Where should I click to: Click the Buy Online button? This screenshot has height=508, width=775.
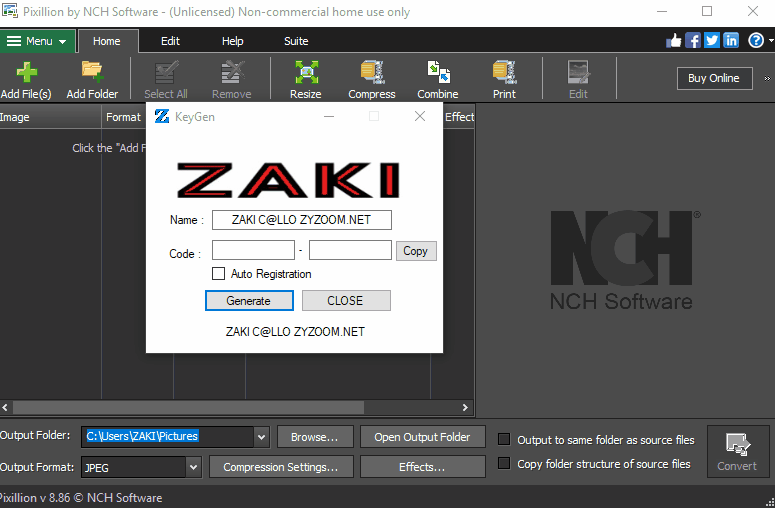[714, 78]
